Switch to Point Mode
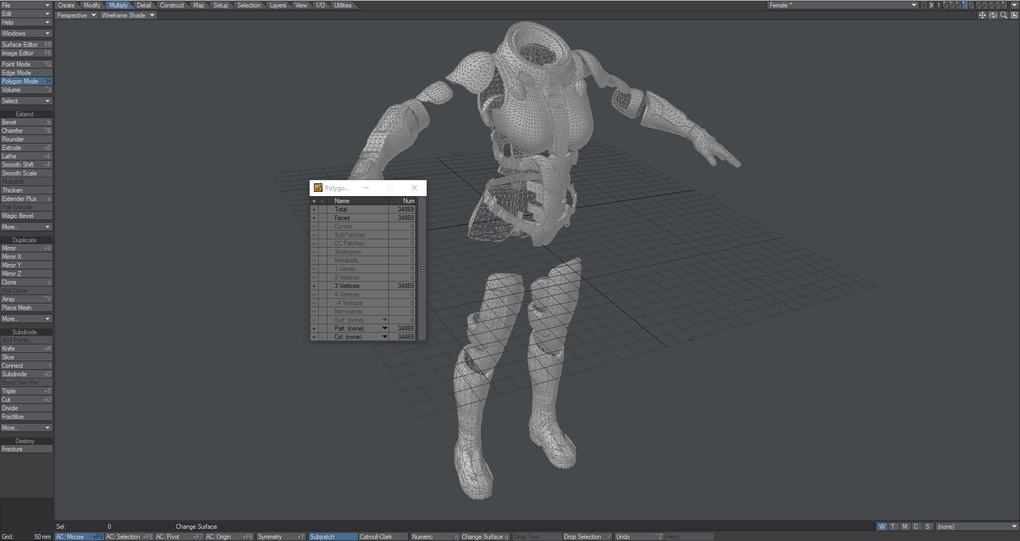This screenshot has height=541, width=1020. point(25,64)
